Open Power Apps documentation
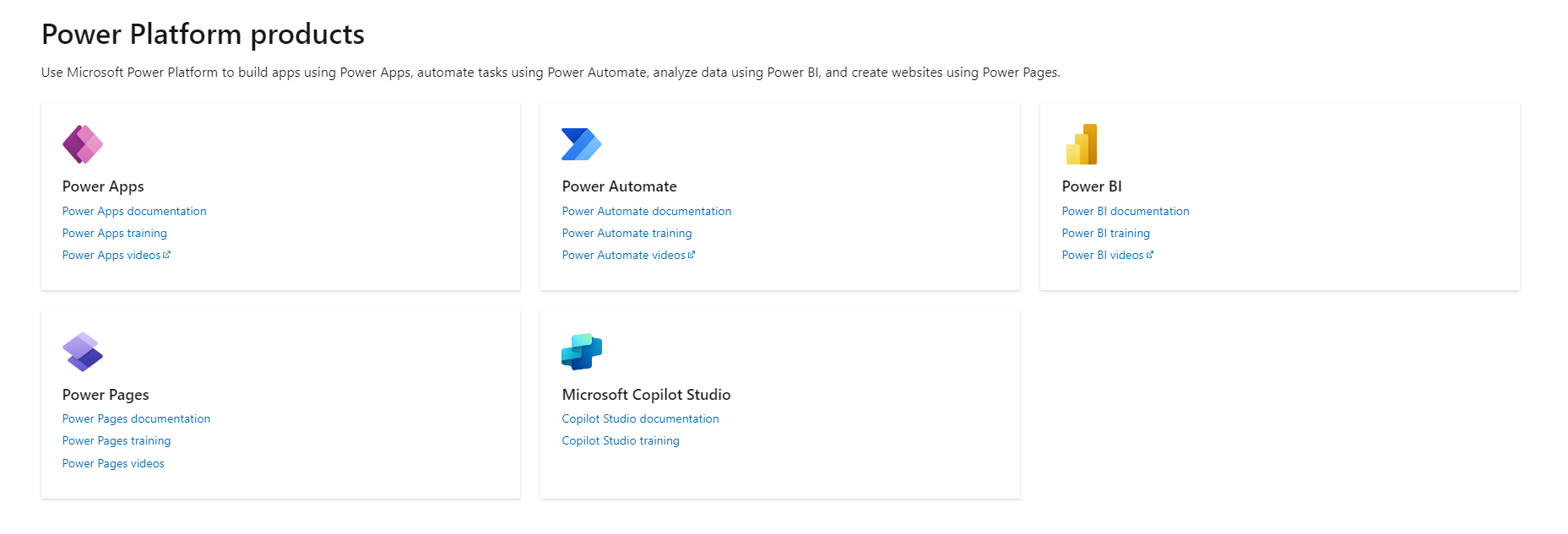Screen dimensions: 1568x534 tap(133, 211)
